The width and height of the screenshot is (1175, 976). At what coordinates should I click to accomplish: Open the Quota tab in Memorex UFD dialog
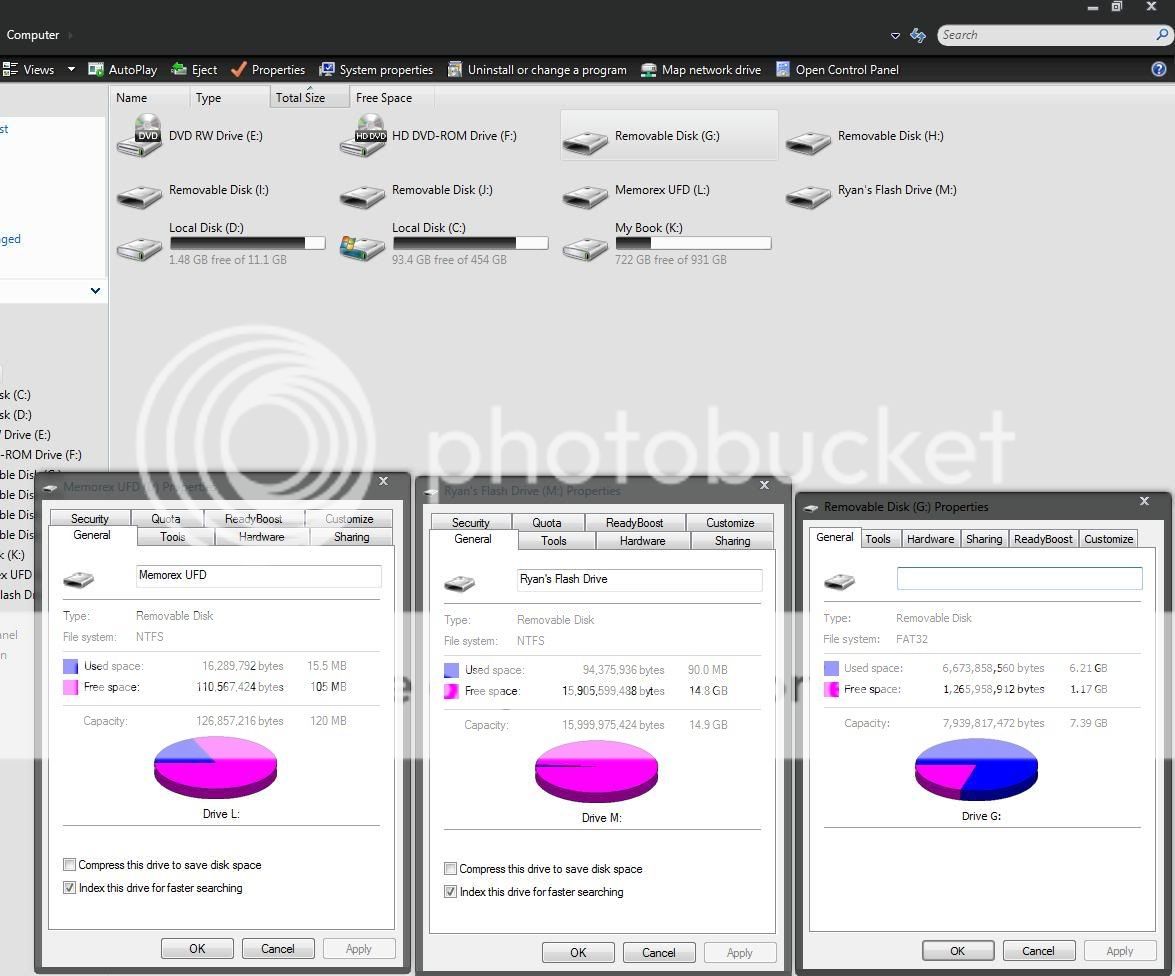point(166,518)
